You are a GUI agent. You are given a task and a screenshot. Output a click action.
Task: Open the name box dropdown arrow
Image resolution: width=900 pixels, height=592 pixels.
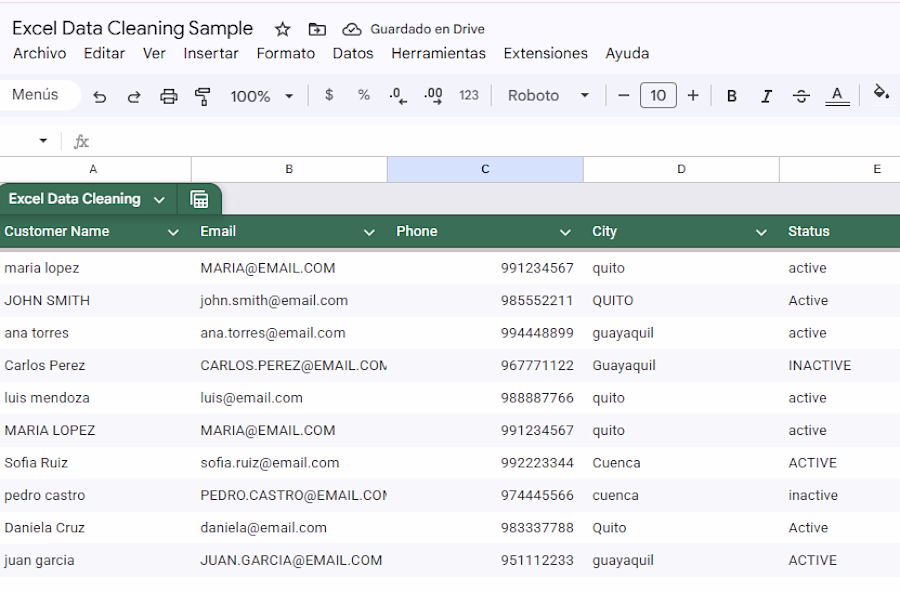click(43, 141)
